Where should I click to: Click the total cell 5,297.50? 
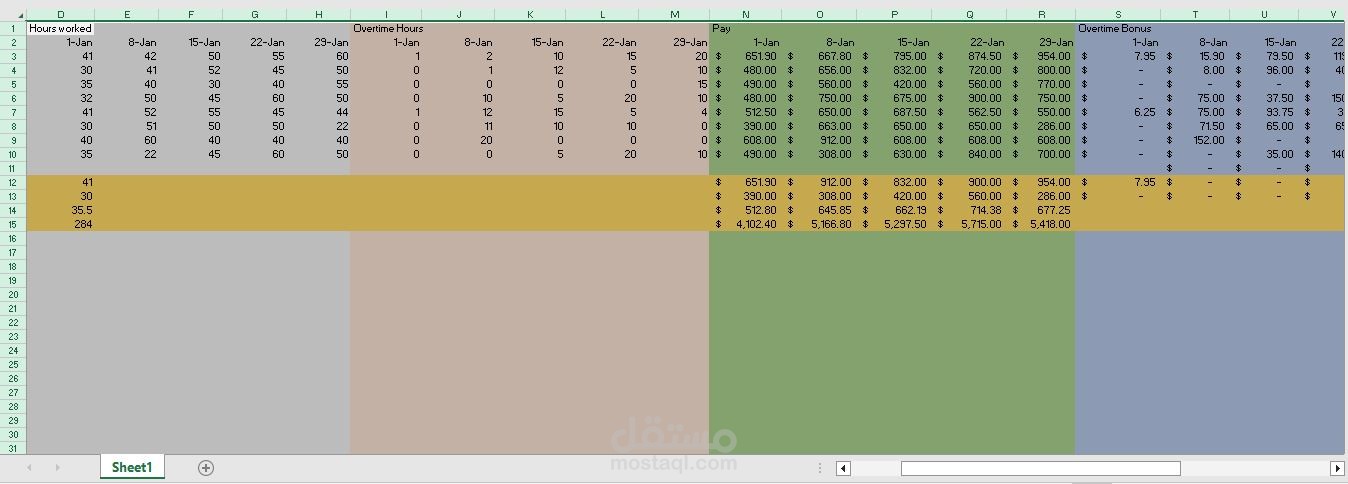click(894, 224)
